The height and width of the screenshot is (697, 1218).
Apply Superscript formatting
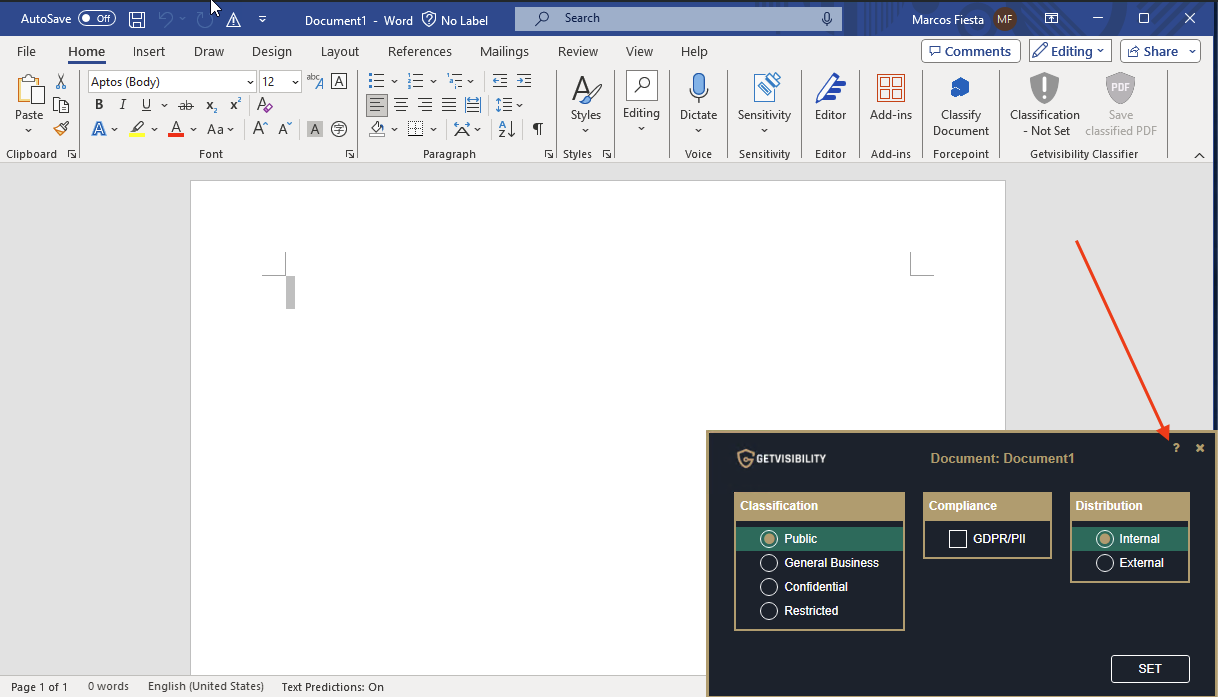coord(235,105)
